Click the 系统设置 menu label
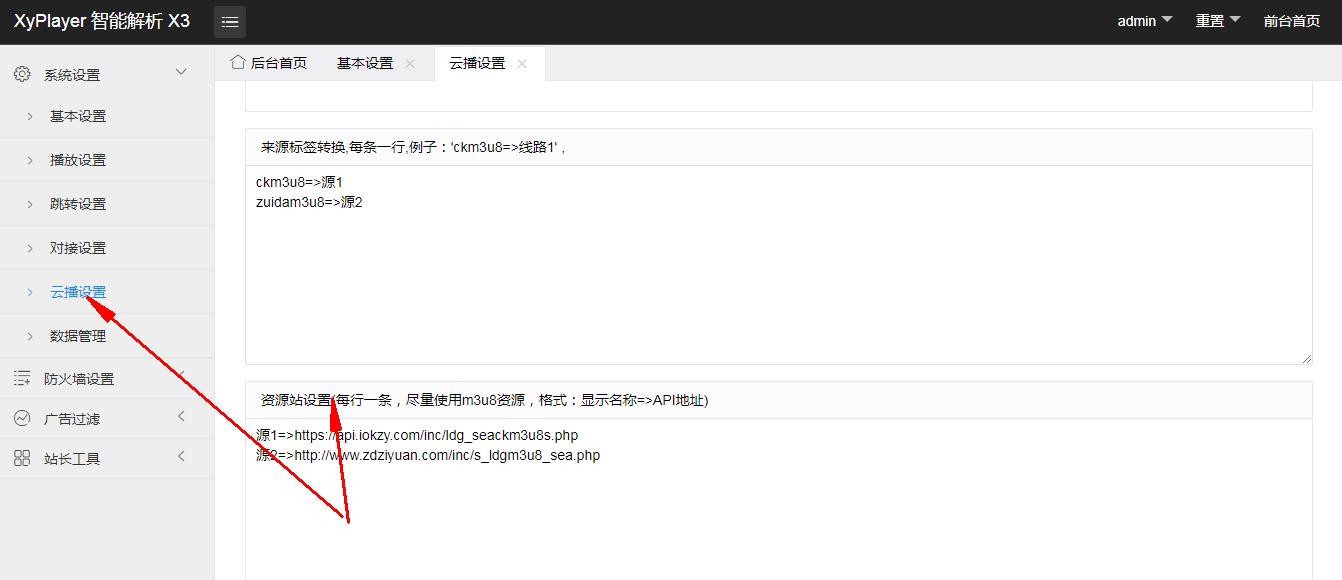The image size is (1342, 580). pyautogui.click(x=72, y=75)
